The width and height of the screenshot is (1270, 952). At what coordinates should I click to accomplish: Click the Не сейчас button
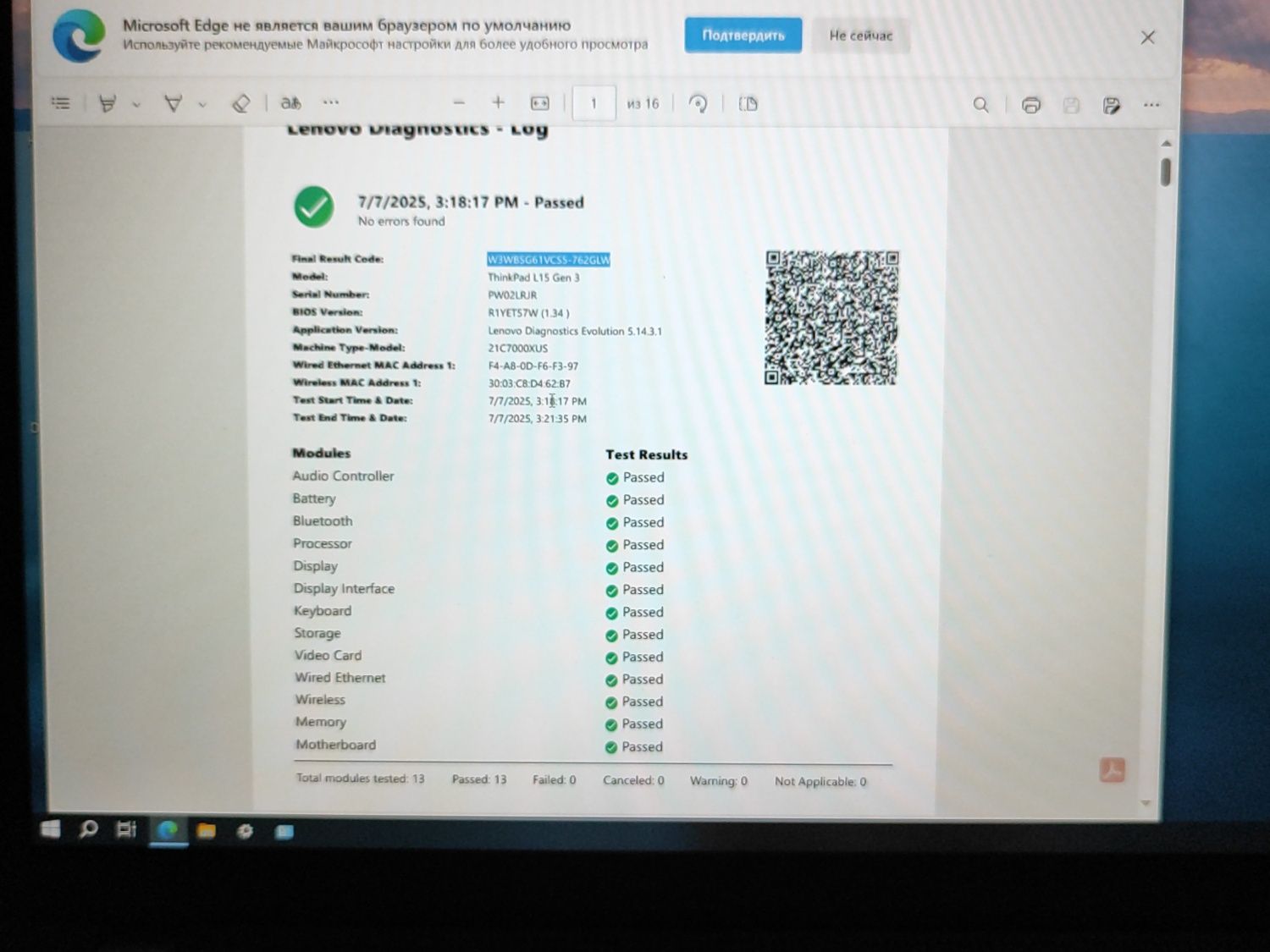coord(861,36)
